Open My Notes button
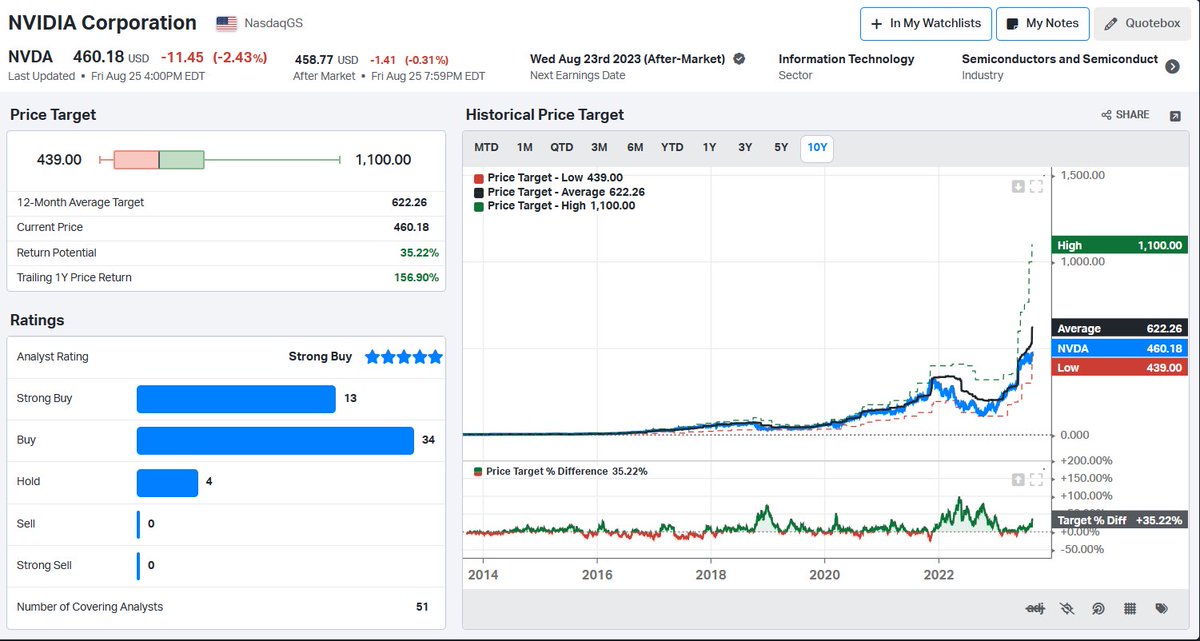The width and height of the screenshot is (1200, 641). pyautogui.click(x=1042, y=23)
